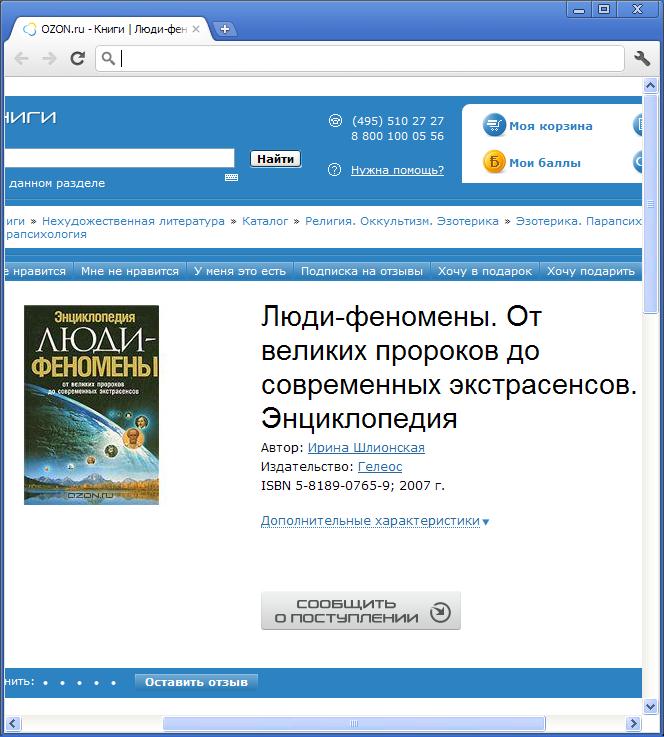The height and width of the screenshot is (737, 664).
Task: Open publisher link Гелеос
Action: coord(380,466)
